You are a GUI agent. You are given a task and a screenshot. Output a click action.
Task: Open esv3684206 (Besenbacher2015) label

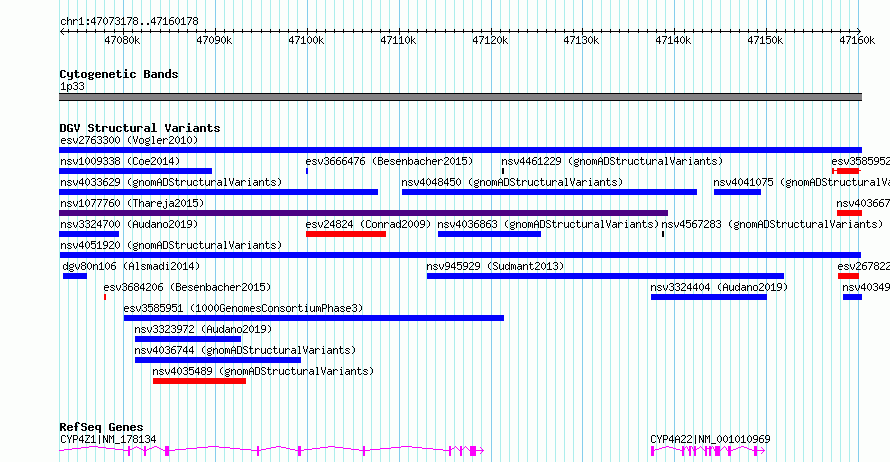point(187,287)
